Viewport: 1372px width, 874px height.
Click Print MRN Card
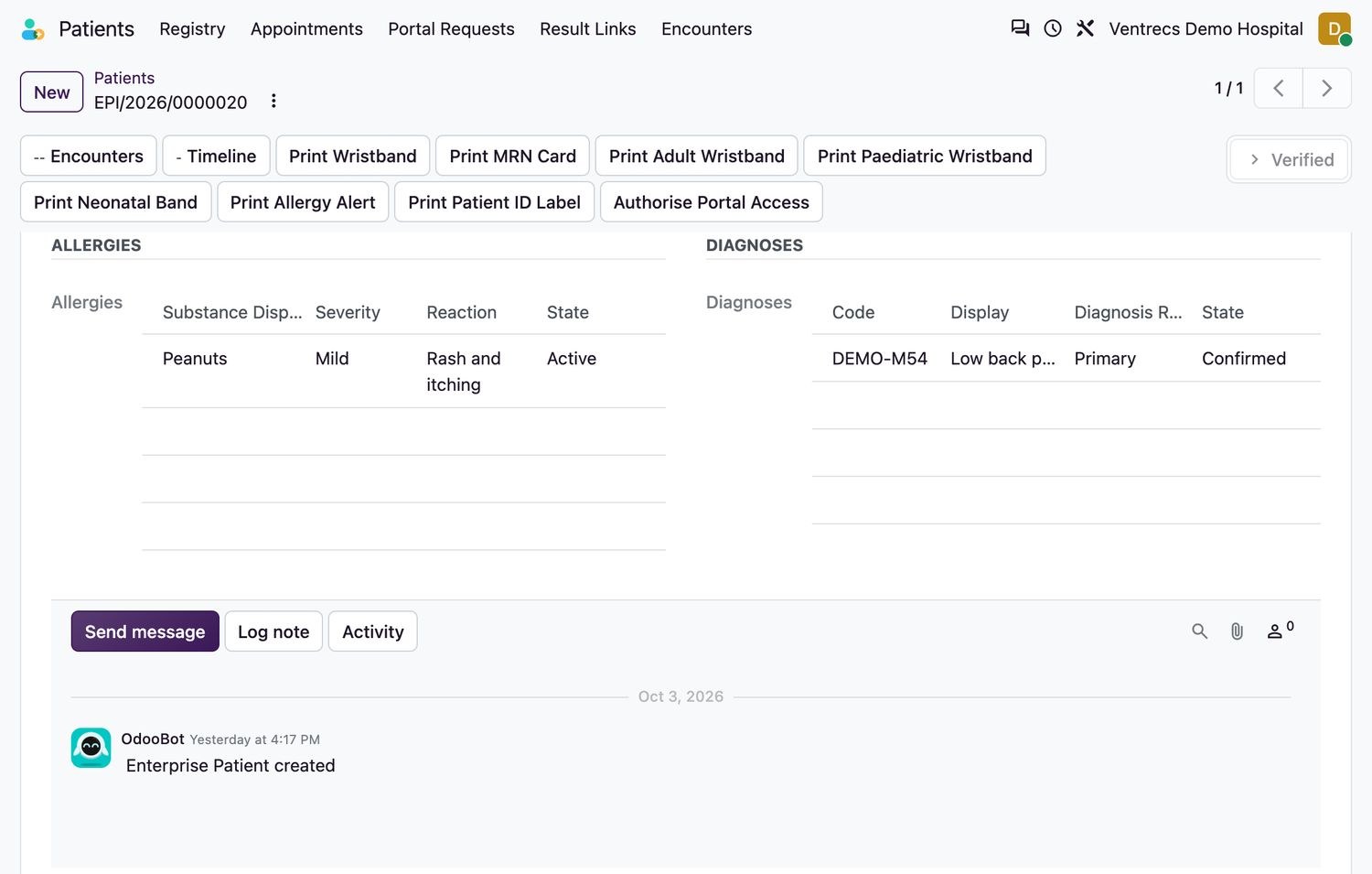click(513, 156)
